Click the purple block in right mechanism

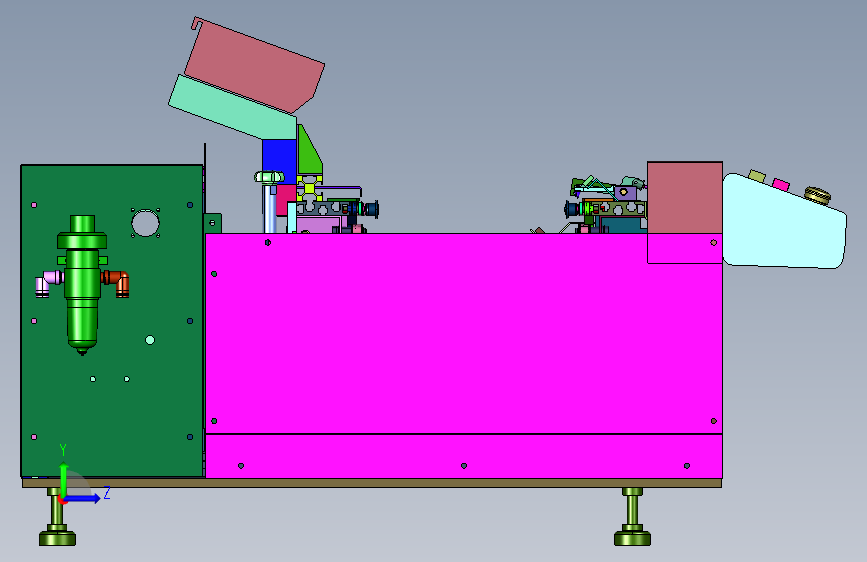pyautogui.click(x=625, y=192)
